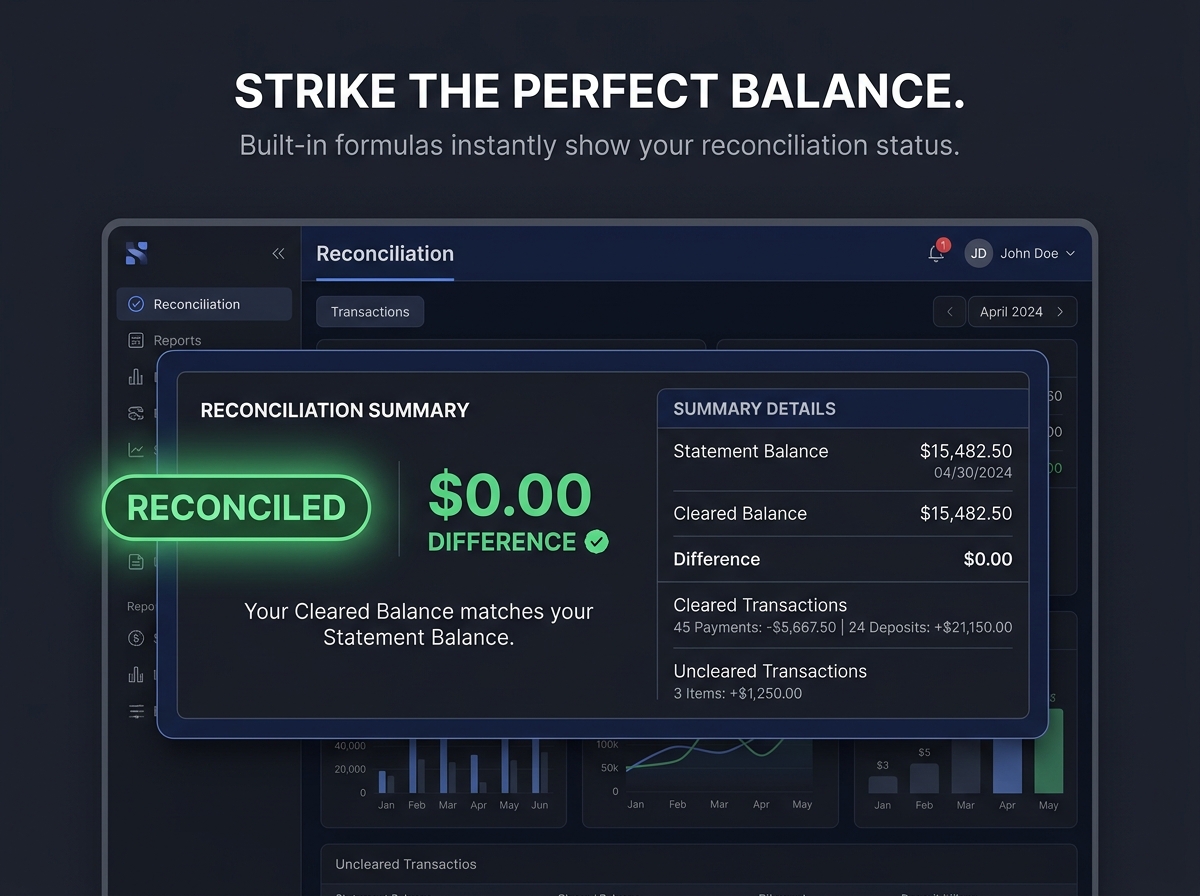Click the sliders filter icon in sidebar
The height and width of the screenshot is (896, 1200).
tap(136, 711)
